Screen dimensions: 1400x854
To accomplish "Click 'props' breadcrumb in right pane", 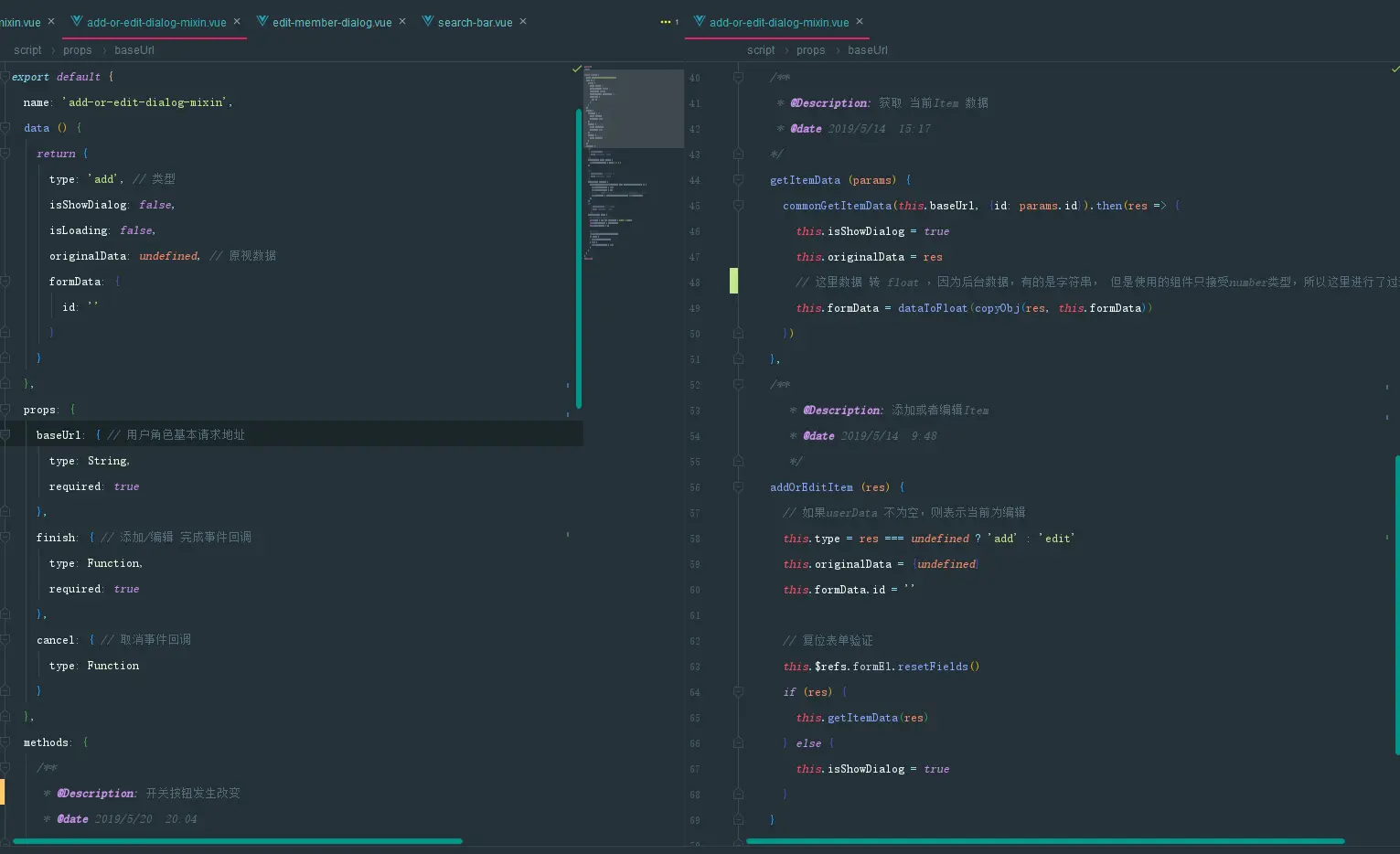I will click(811, 50).
